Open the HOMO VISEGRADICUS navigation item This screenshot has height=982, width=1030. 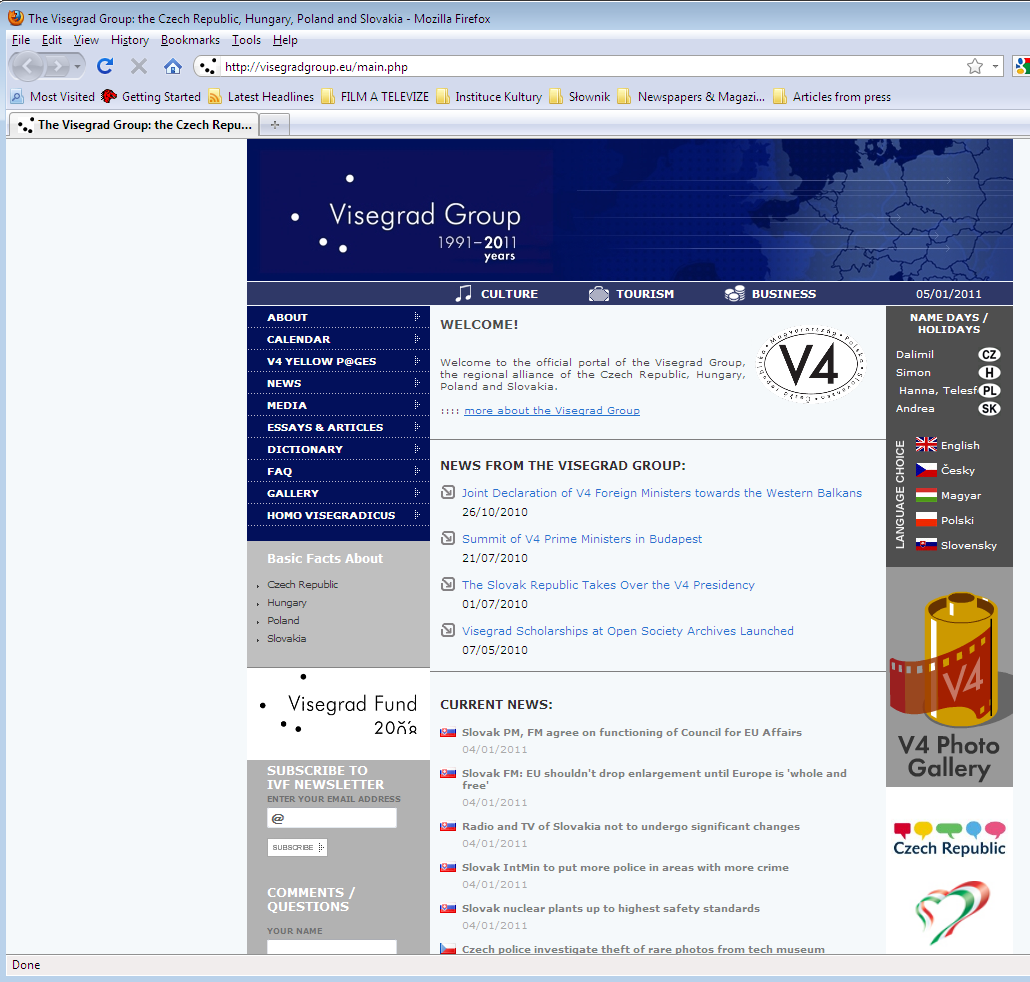pyautogui.click(x=338, y=515)
